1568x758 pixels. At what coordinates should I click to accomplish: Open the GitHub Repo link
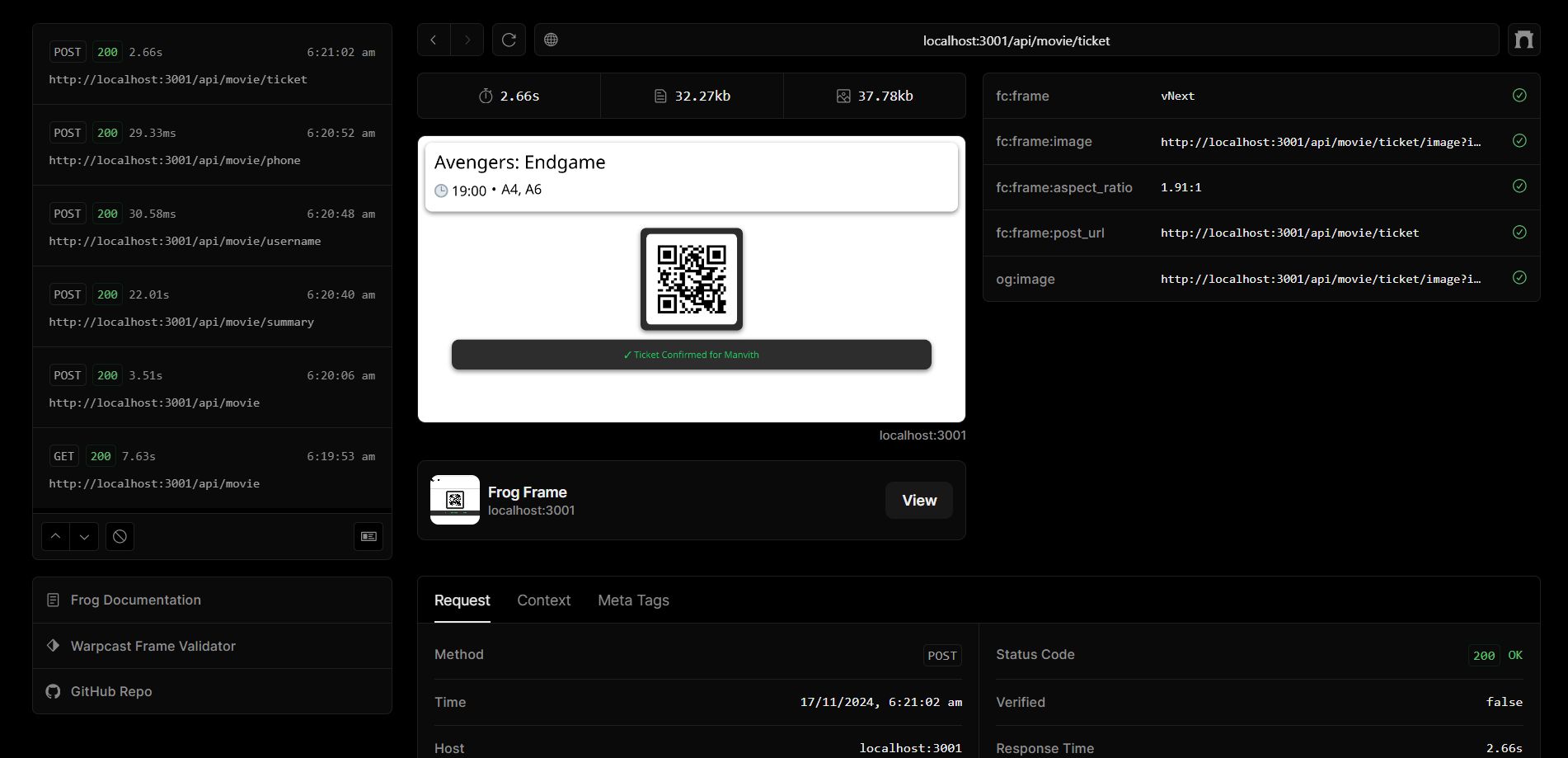(212, 691)
